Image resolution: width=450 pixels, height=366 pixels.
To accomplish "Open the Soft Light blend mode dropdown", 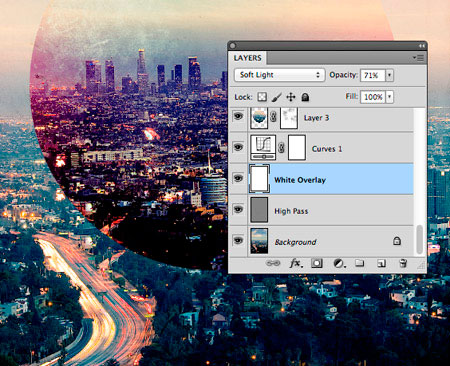I will pos(279,75).
